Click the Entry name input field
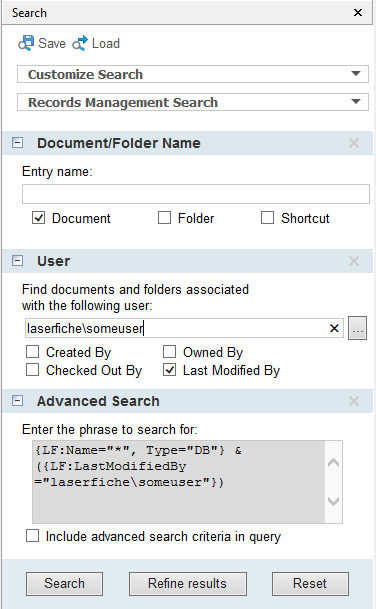This screenshot has width=376, height=609. [196, 194]
